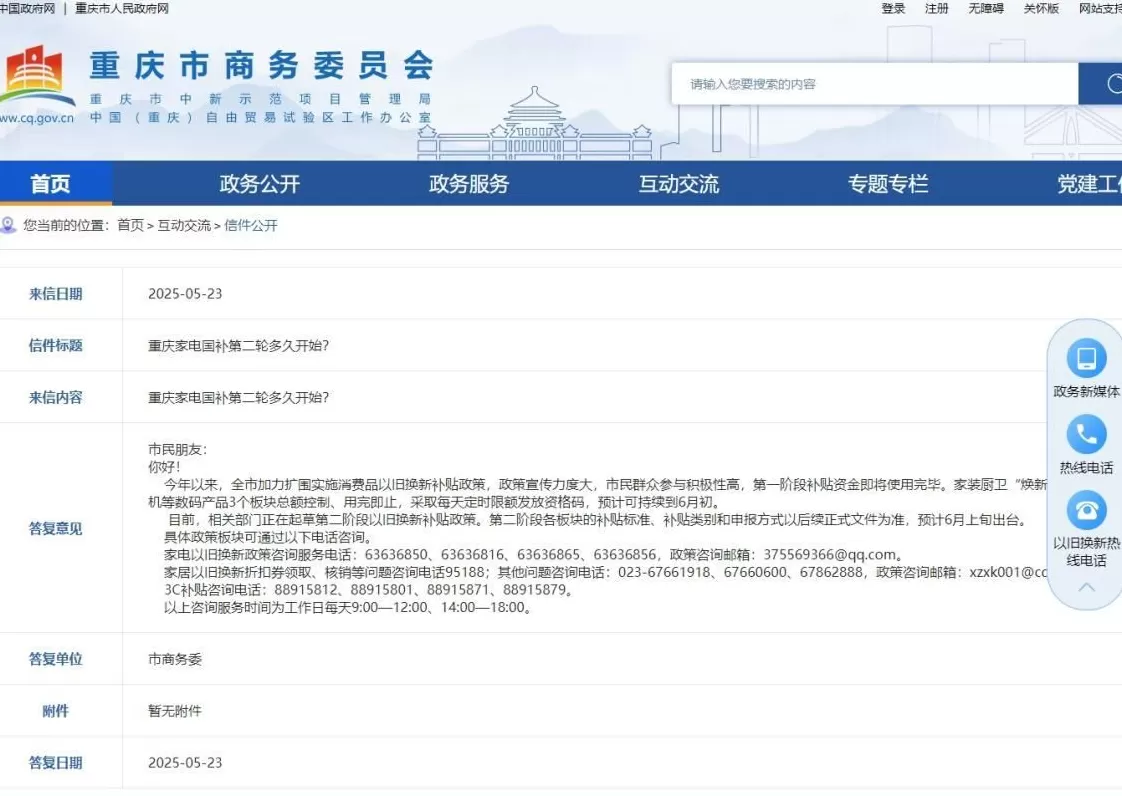Click the 热线电话 phone icon

click(1086, 435)
